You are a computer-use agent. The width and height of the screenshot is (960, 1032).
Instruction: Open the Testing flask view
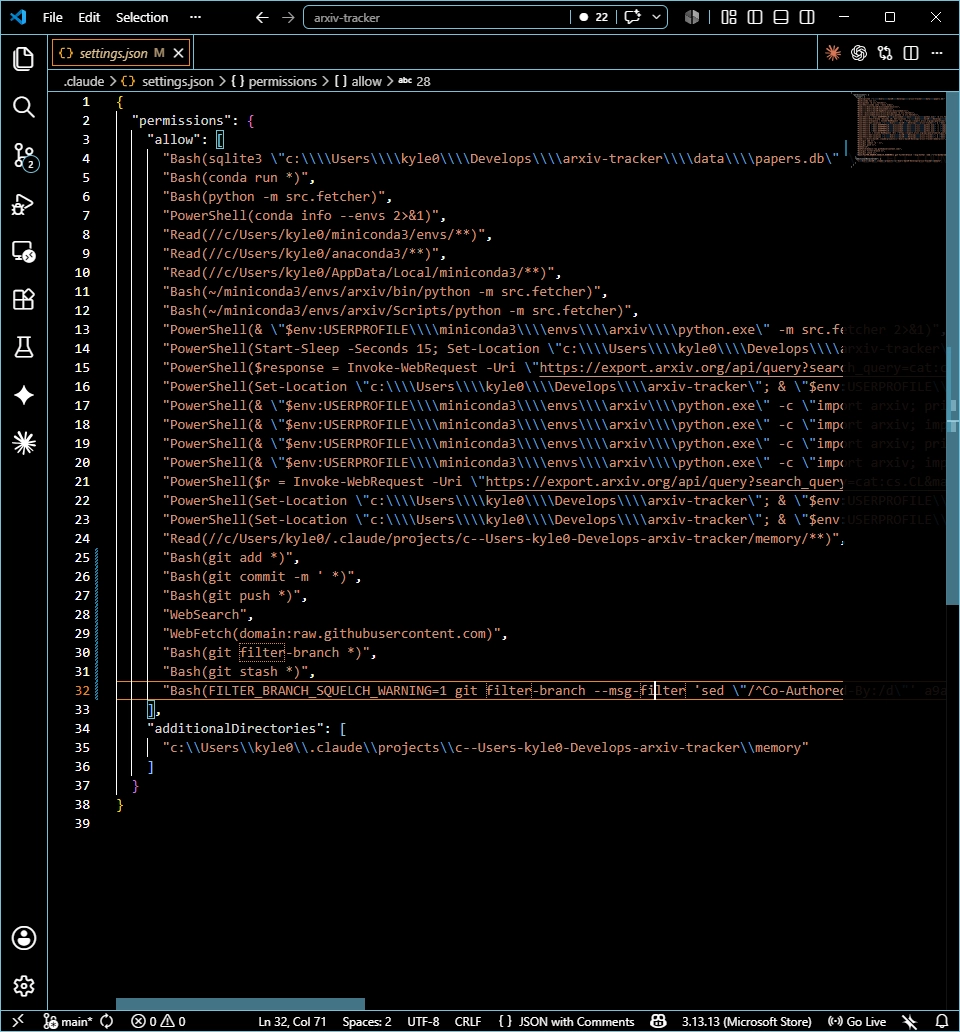[24, 347]
